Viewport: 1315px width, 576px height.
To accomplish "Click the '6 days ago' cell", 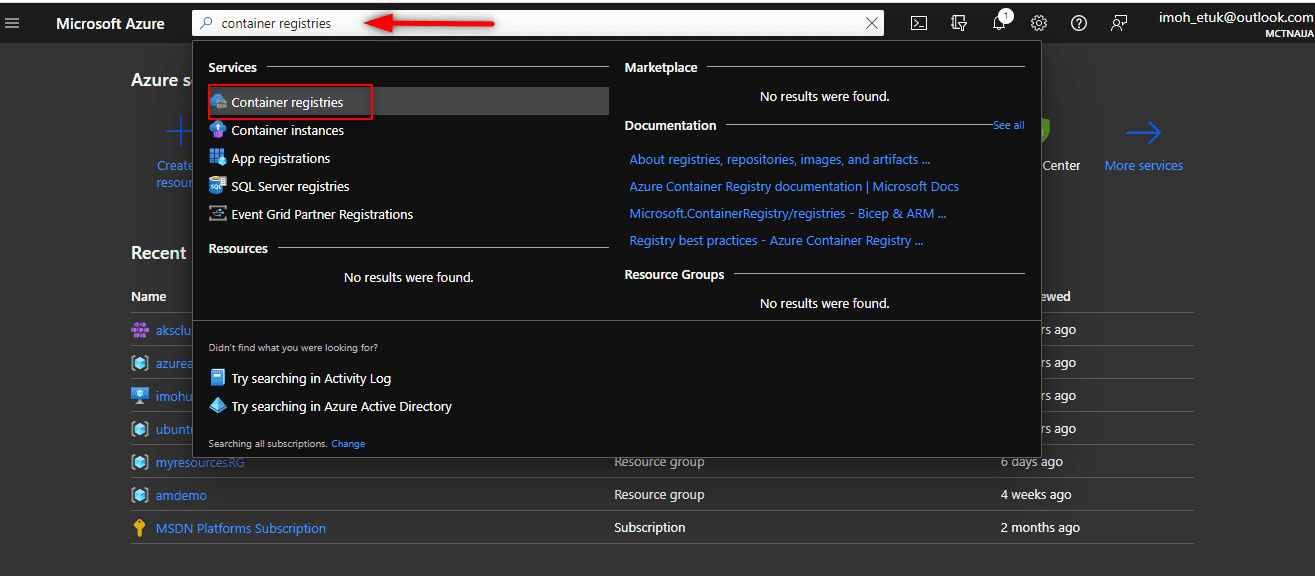I will pos(1032,462).
